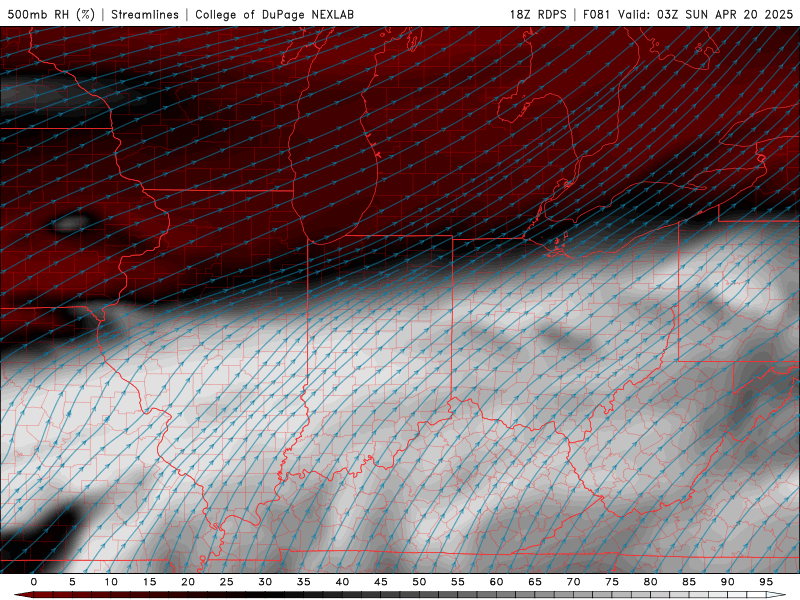Select the "Streamlines" header label
800x600 pixels.
coord(145,14)
